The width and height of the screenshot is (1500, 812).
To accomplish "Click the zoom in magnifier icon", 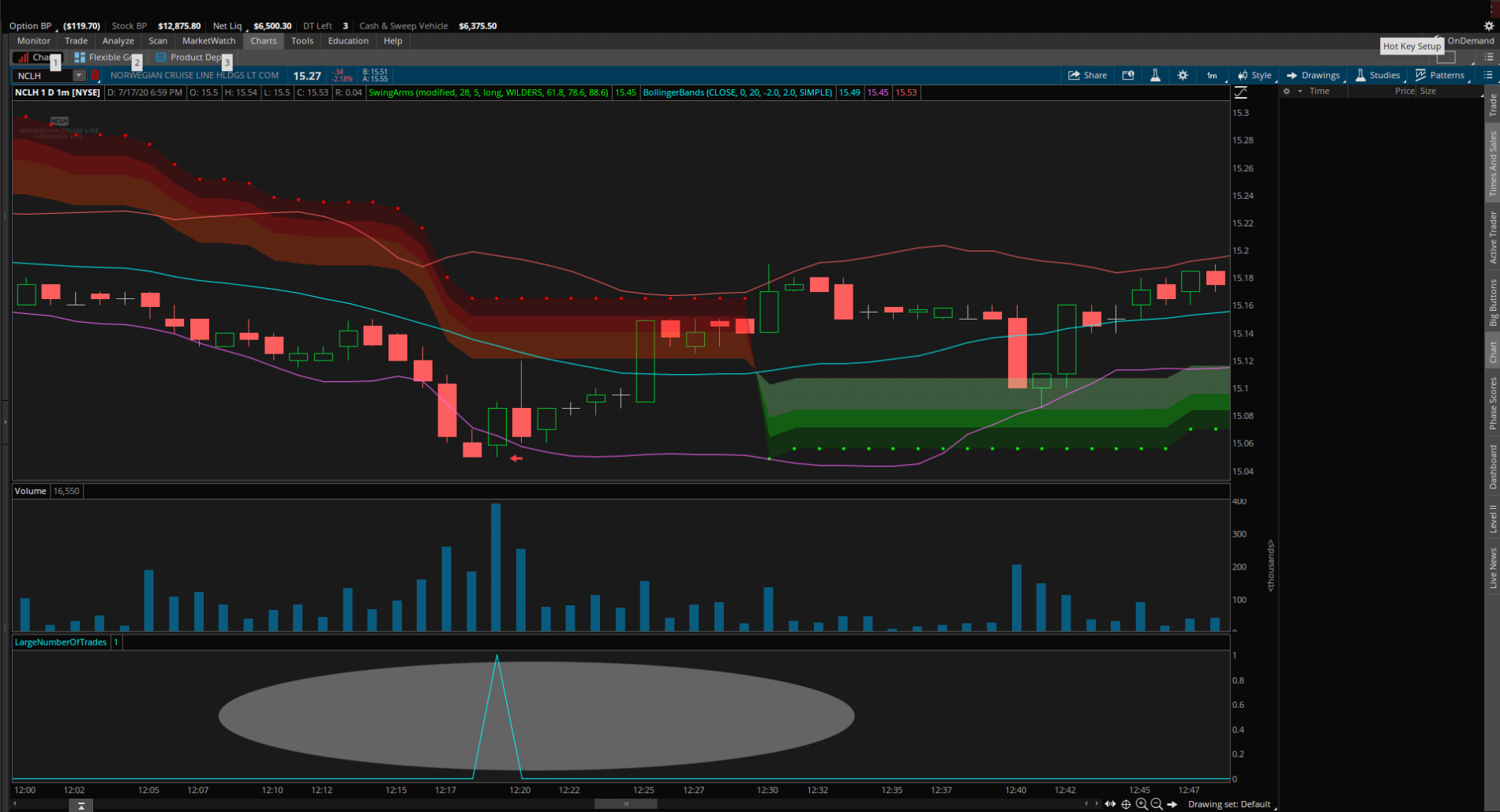I will pos(1142,804).
